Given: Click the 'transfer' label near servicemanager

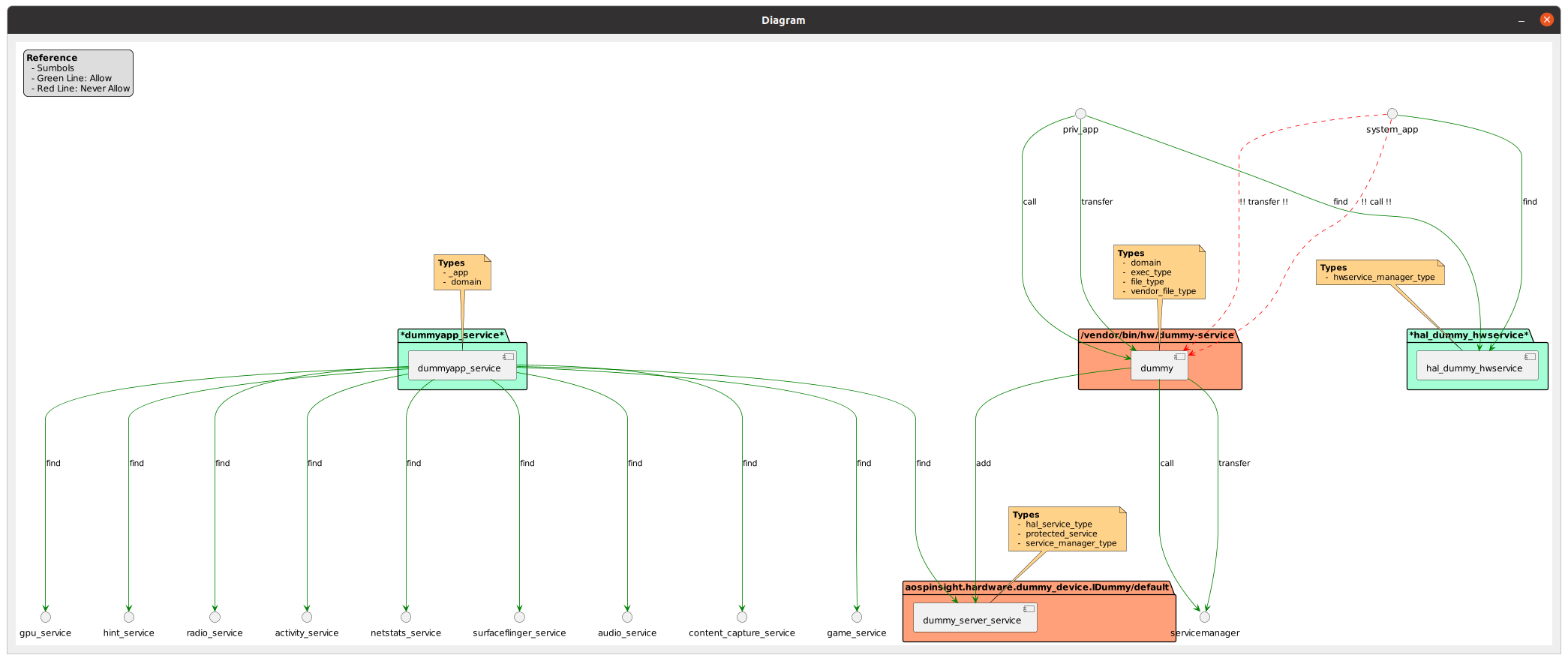Looking at the screenshot, I should [x=1234, y=464].
